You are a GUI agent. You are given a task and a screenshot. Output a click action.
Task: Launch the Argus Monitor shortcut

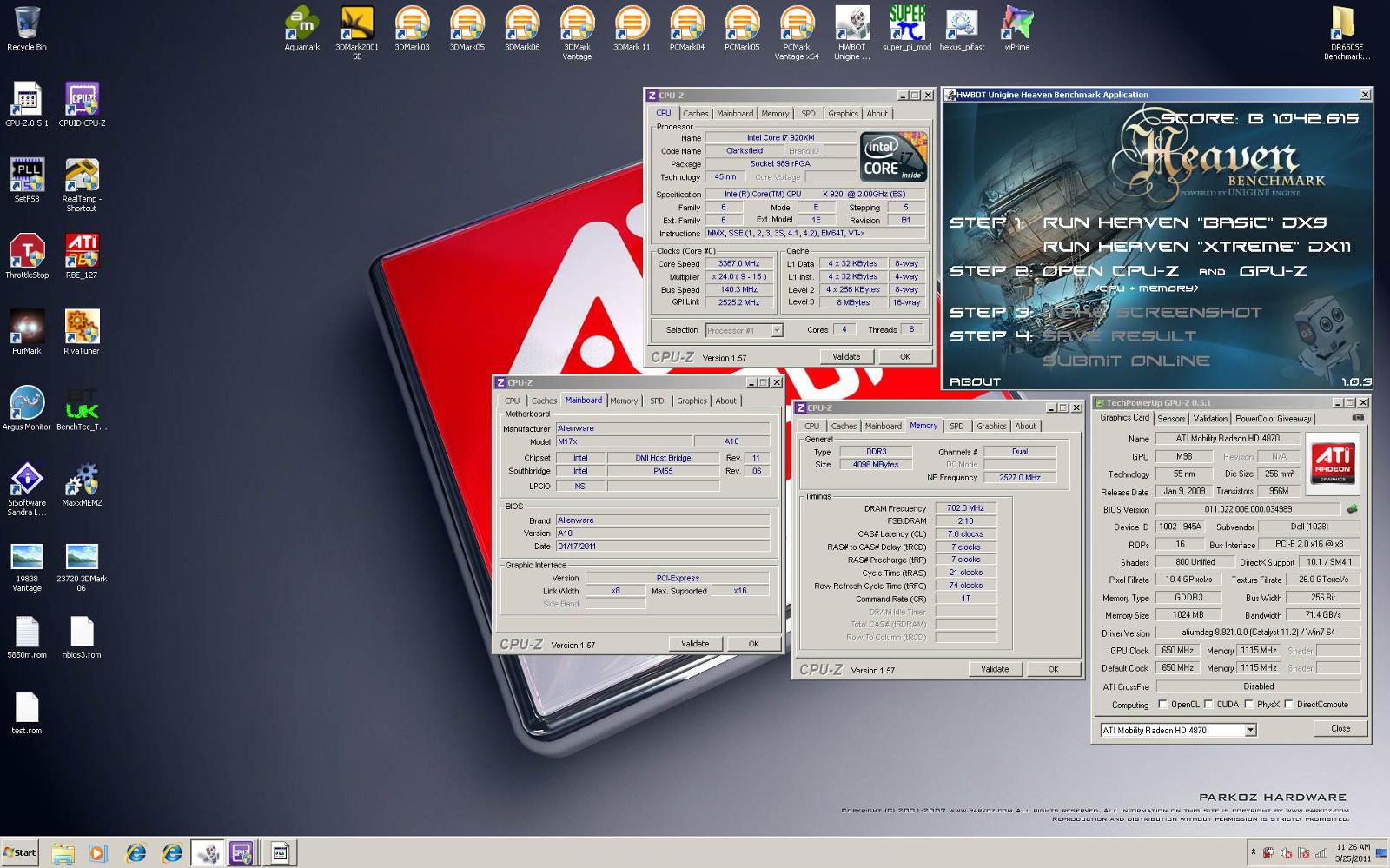pyautogui.click(x=27, y=408)
